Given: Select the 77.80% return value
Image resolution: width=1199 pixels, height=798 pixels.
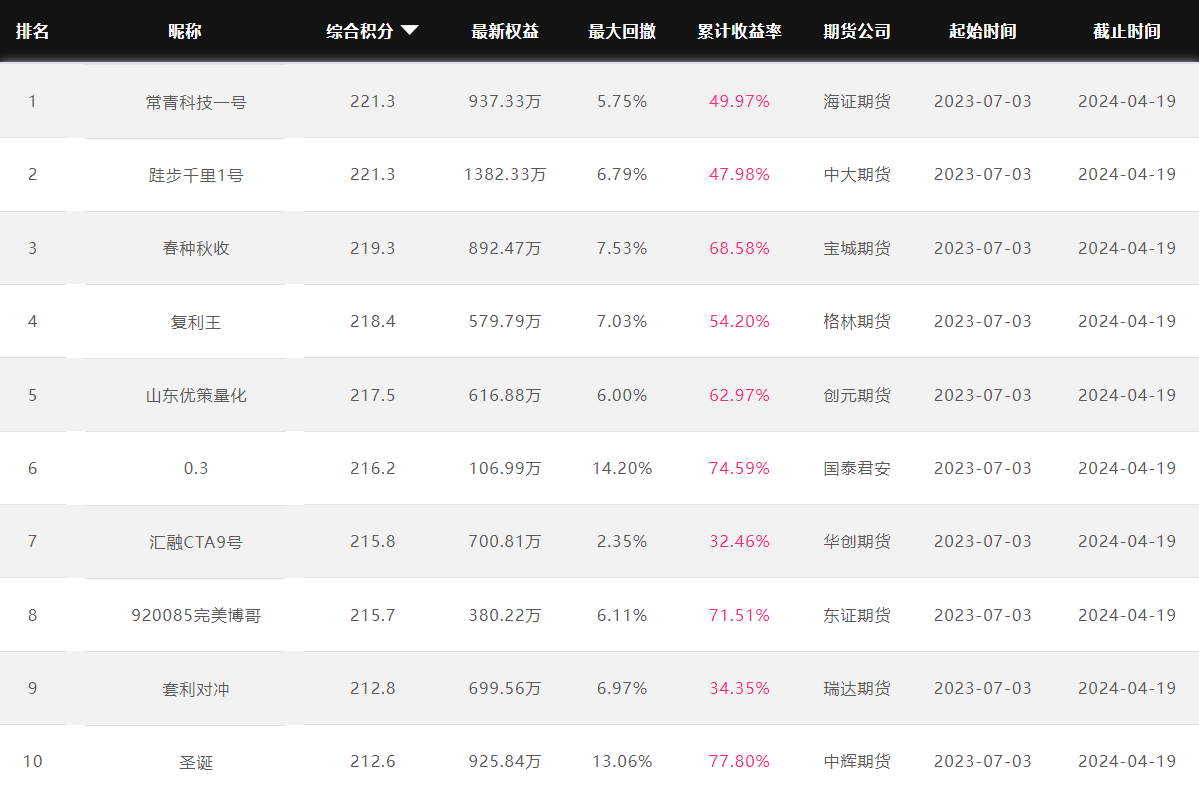Looking at the screenshot, I should pyautogui.click(x=739, y=761).
